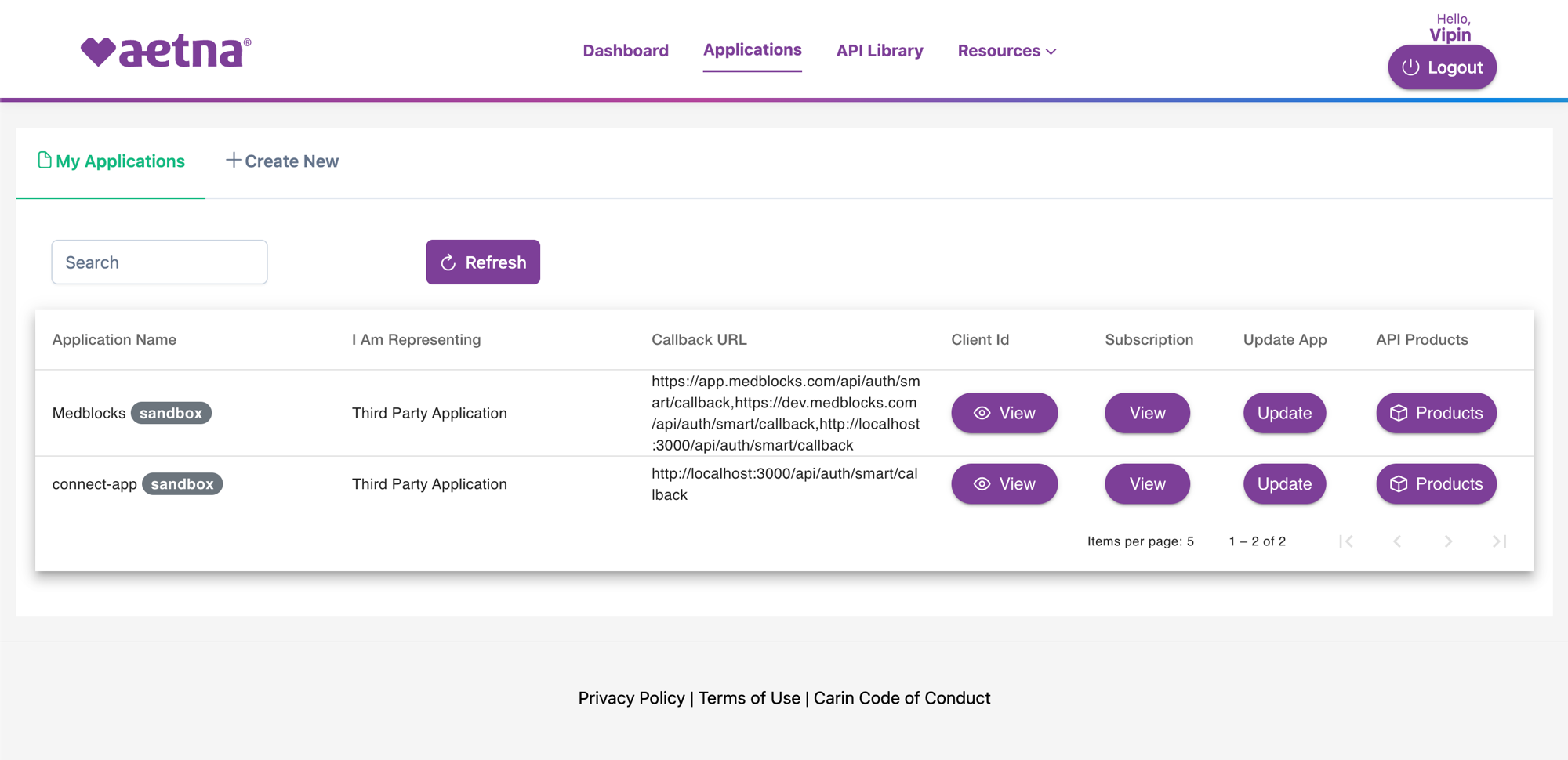The image size is (1568, 760).
Task: Select the Applications nav item
Action: tap(752, 50)
